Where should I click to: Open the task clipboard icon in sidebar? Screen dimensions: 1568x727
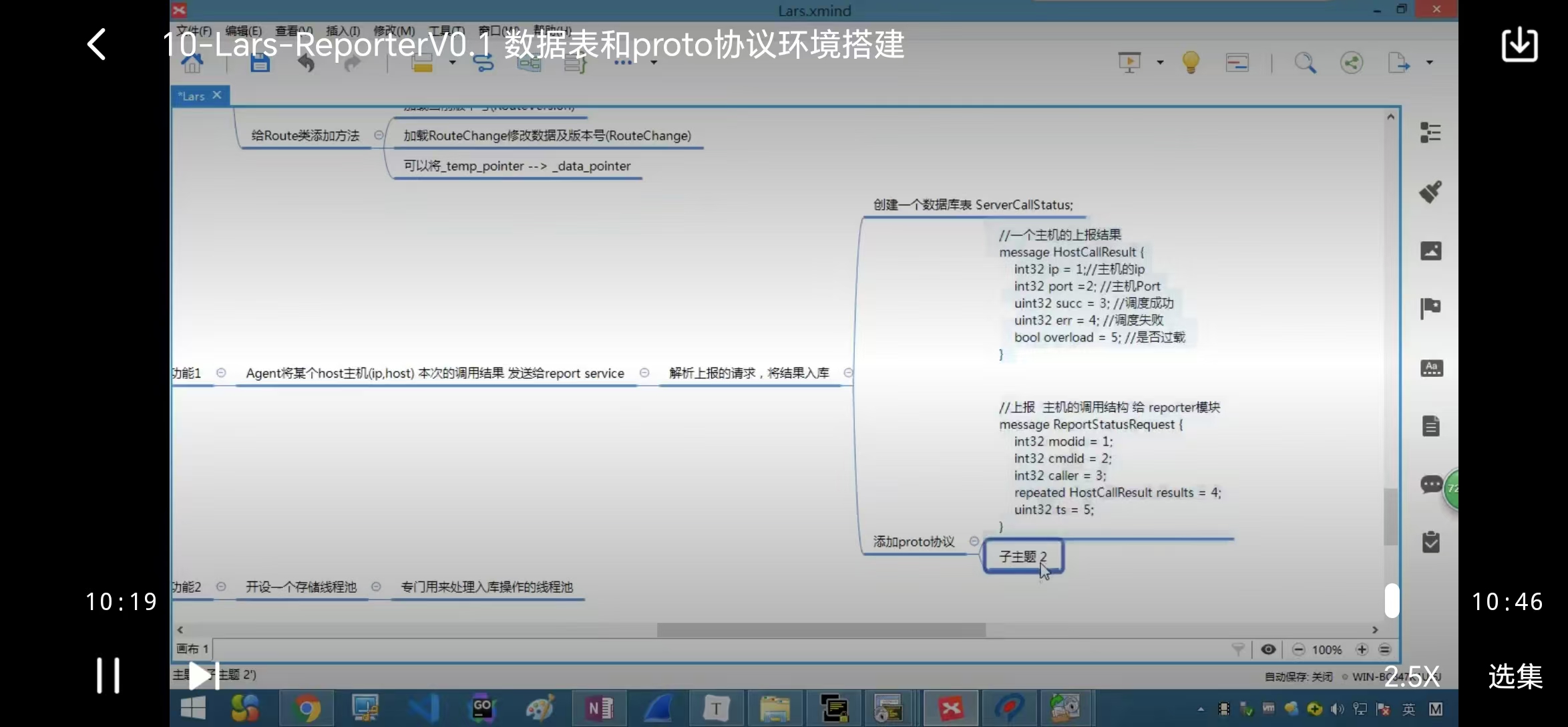pos(1430,542)
